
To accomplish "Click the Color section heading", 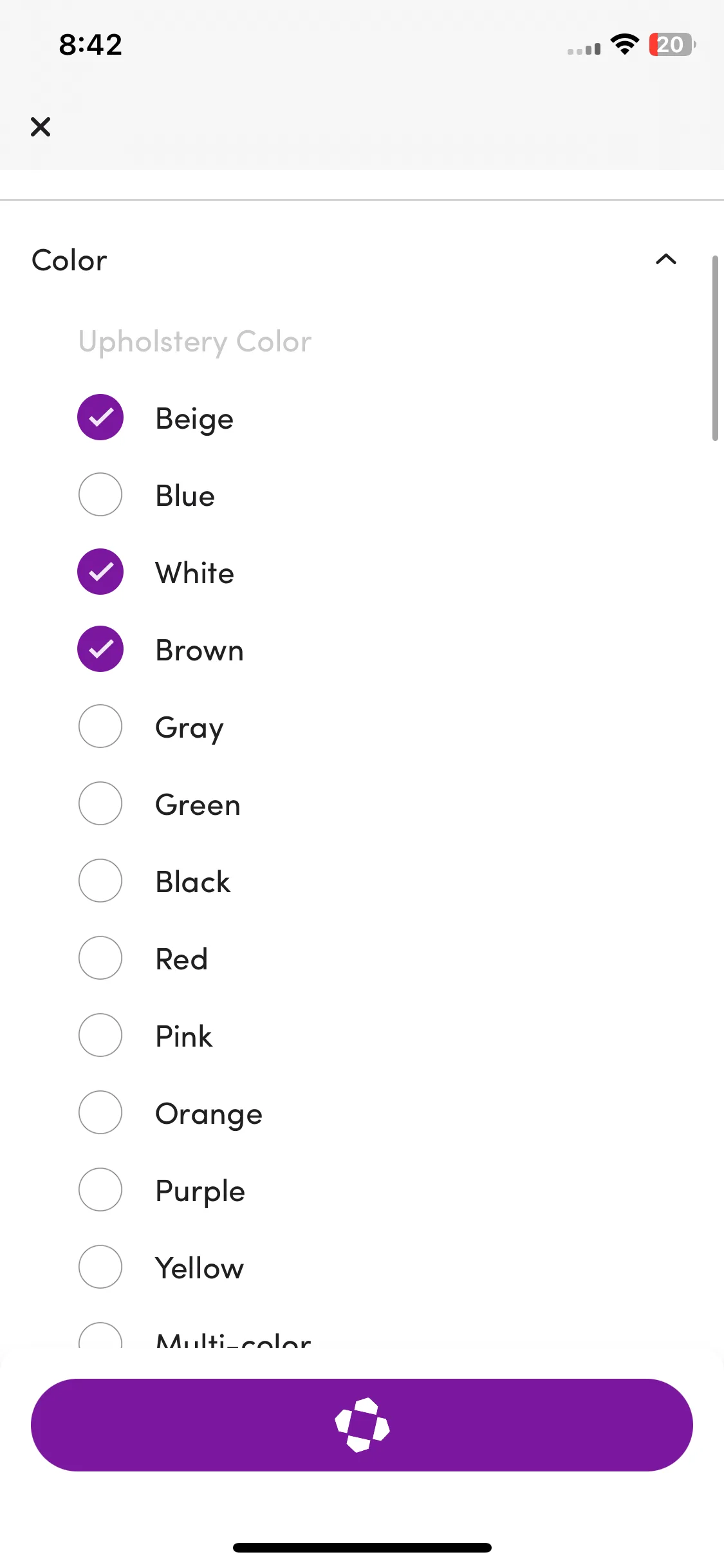I will [x=70, y=260].
